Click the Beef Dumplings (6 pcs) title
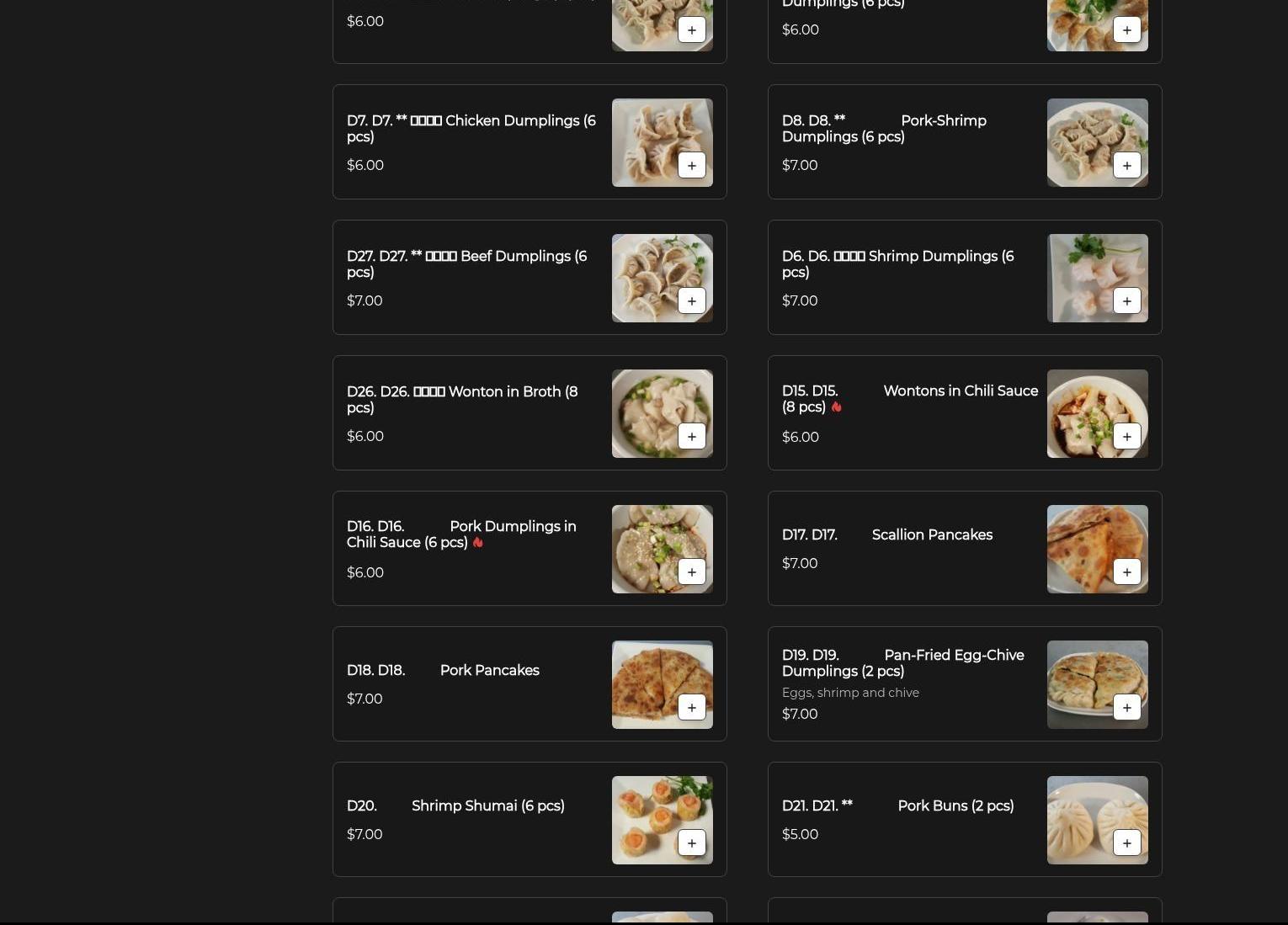Viewport: 1288px width, 925px height. pos(467,264)
